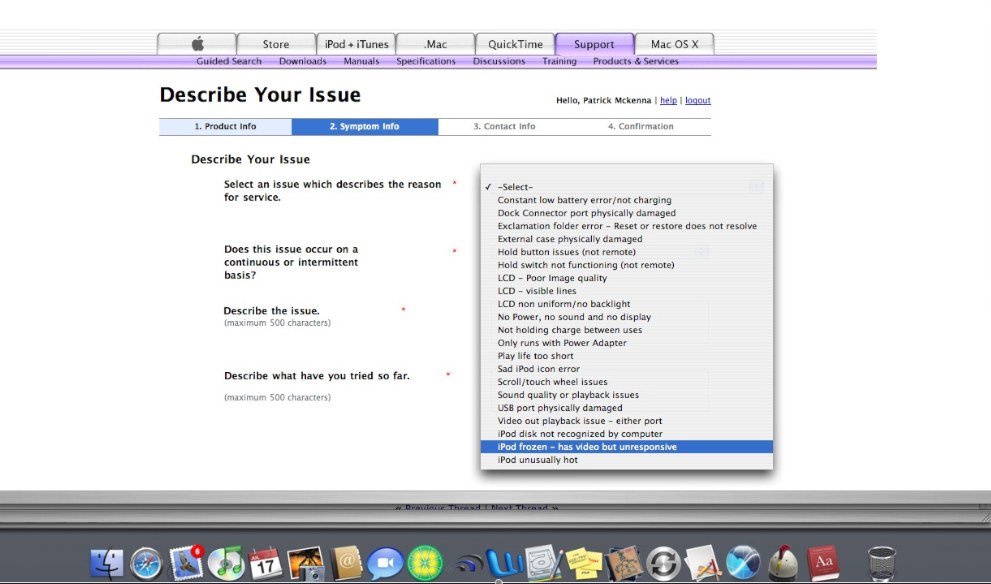Choose Only runs with Power Adapter
The image size is (991, 584).
point(626,343)
